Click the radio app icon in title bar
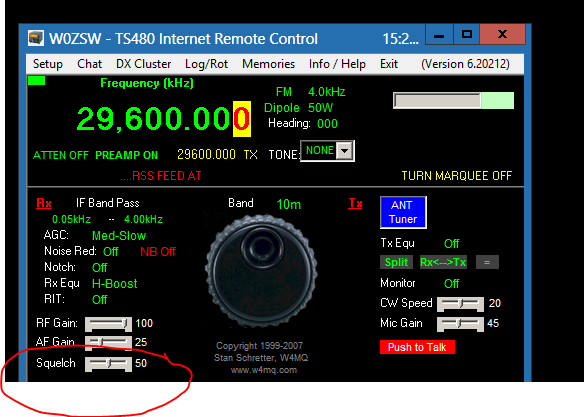The width and height of the screenshot is (584, 417). coord(36,38)
